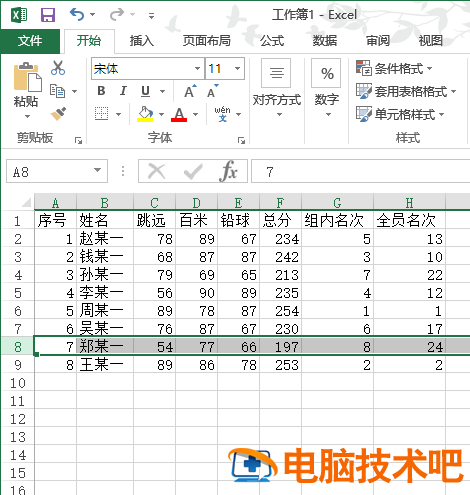Toggle underline formatting
The width and height of the screenshot is (470, 495).
pyautogui.click(x=145, y=91)
